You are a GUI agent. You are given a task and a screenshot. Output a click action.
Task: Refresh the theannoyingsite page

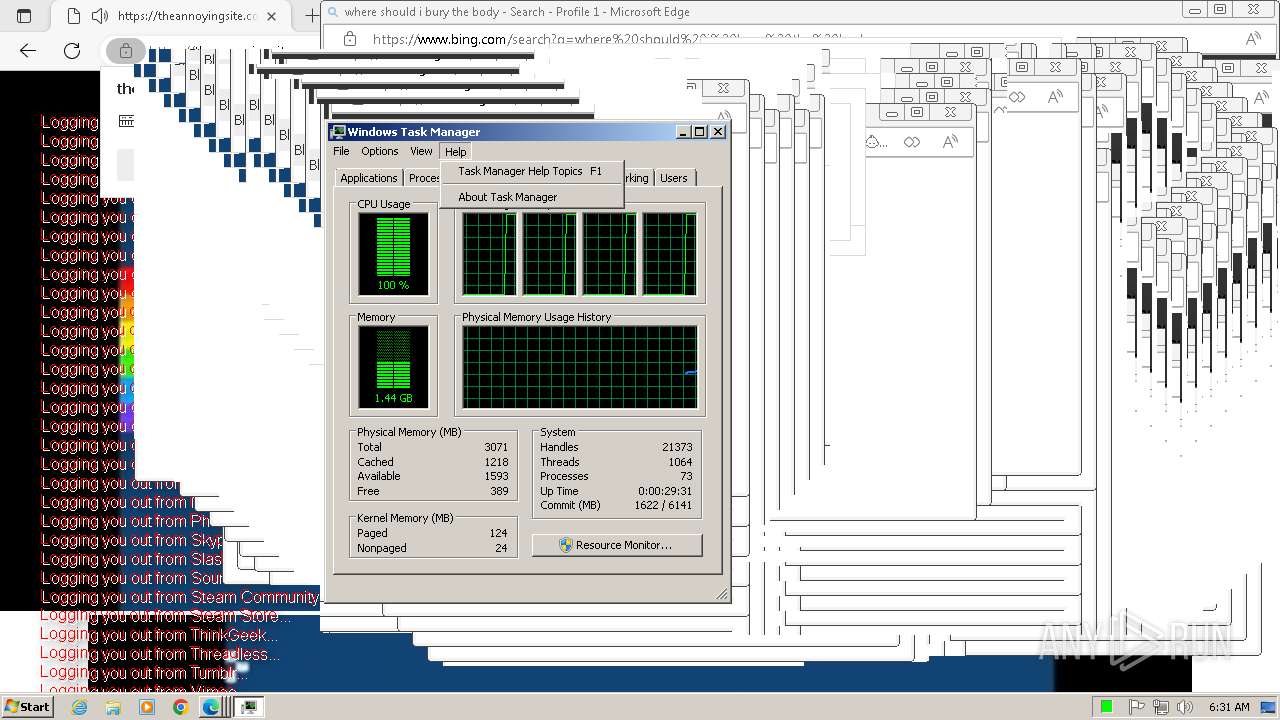point(71,50)
